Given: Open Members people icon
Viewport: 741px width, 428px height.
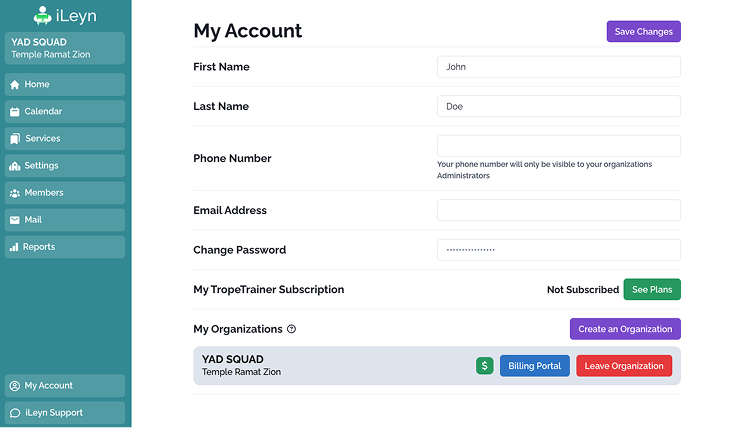Looking at the screenshot, I should point(15,193).
